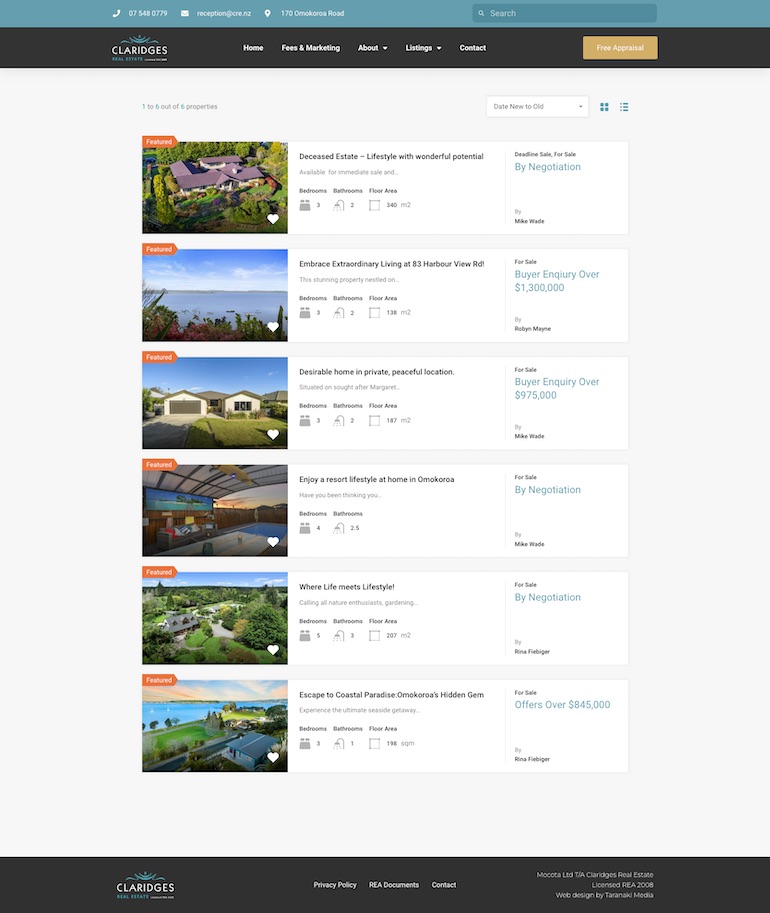Screen dimensions: 770x913
Task: Click floor area icon on Desirable home
Action: pyautogui.click(x=375, y=421)
